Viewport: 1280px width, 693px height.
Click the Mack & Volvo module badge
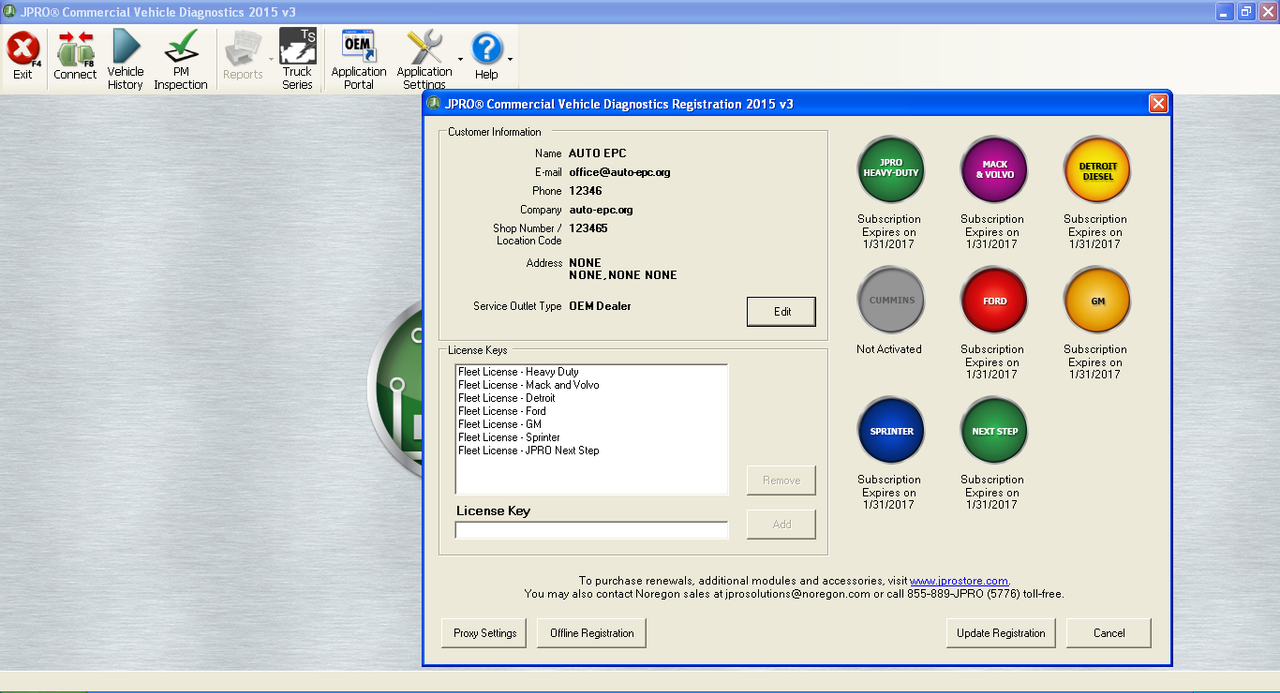coord(994,169)
